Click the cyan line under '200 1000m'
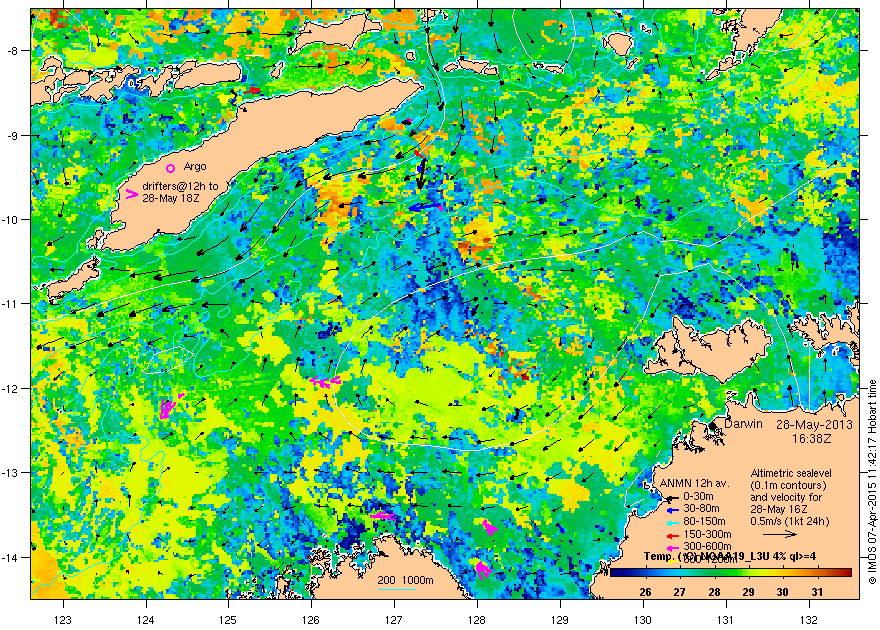The width and height of the screenshot is (880, 630). [x=397, y=589]
